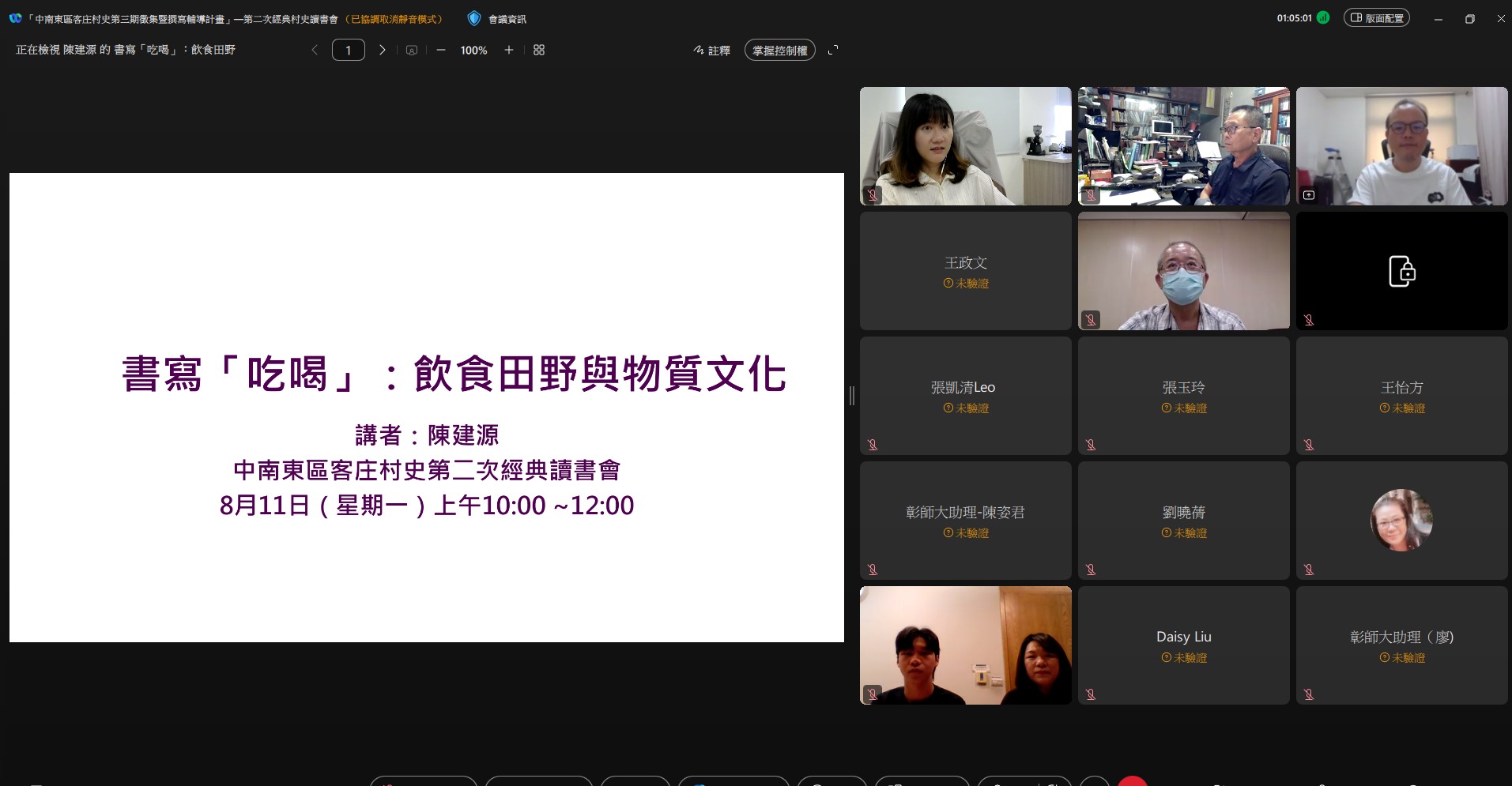Click the follow-presenter icon beside page navigation
The image size is (1512, 786).
pyautogui.click(x=412, y=50)
